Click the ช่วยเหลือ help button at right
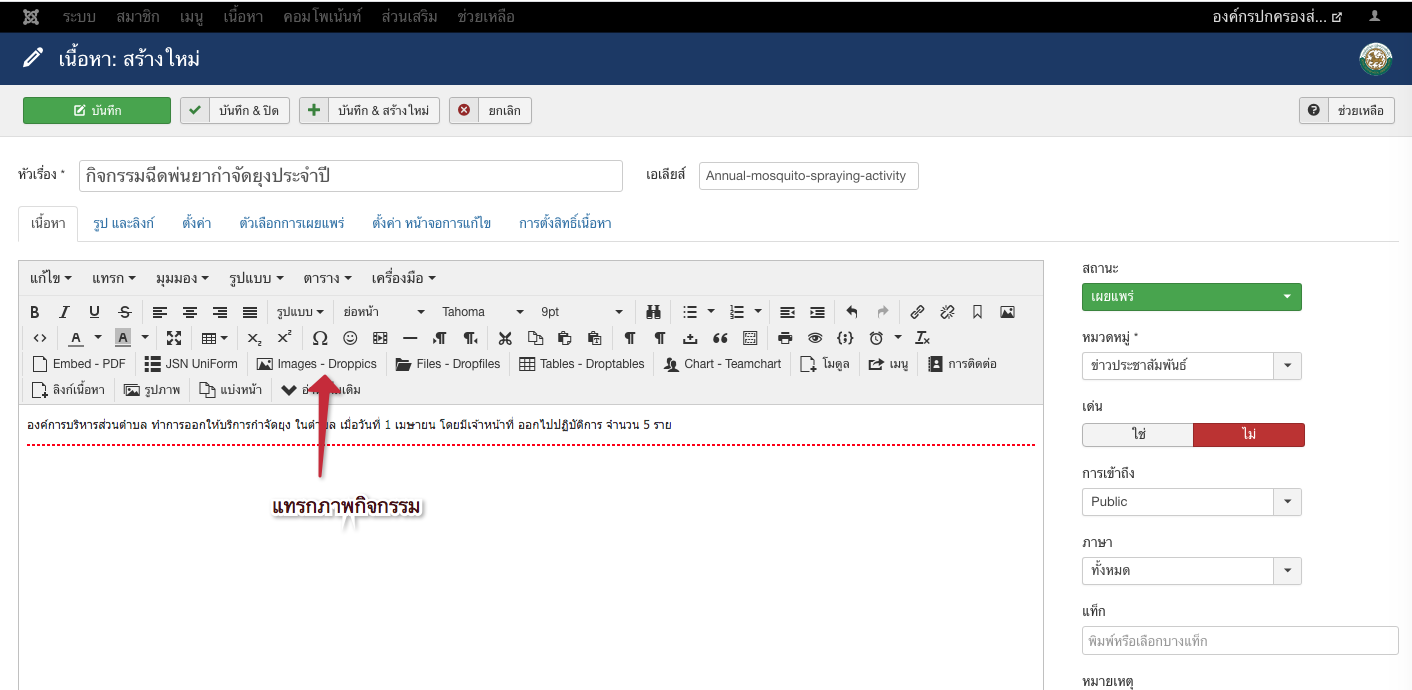 (1347, 110)
